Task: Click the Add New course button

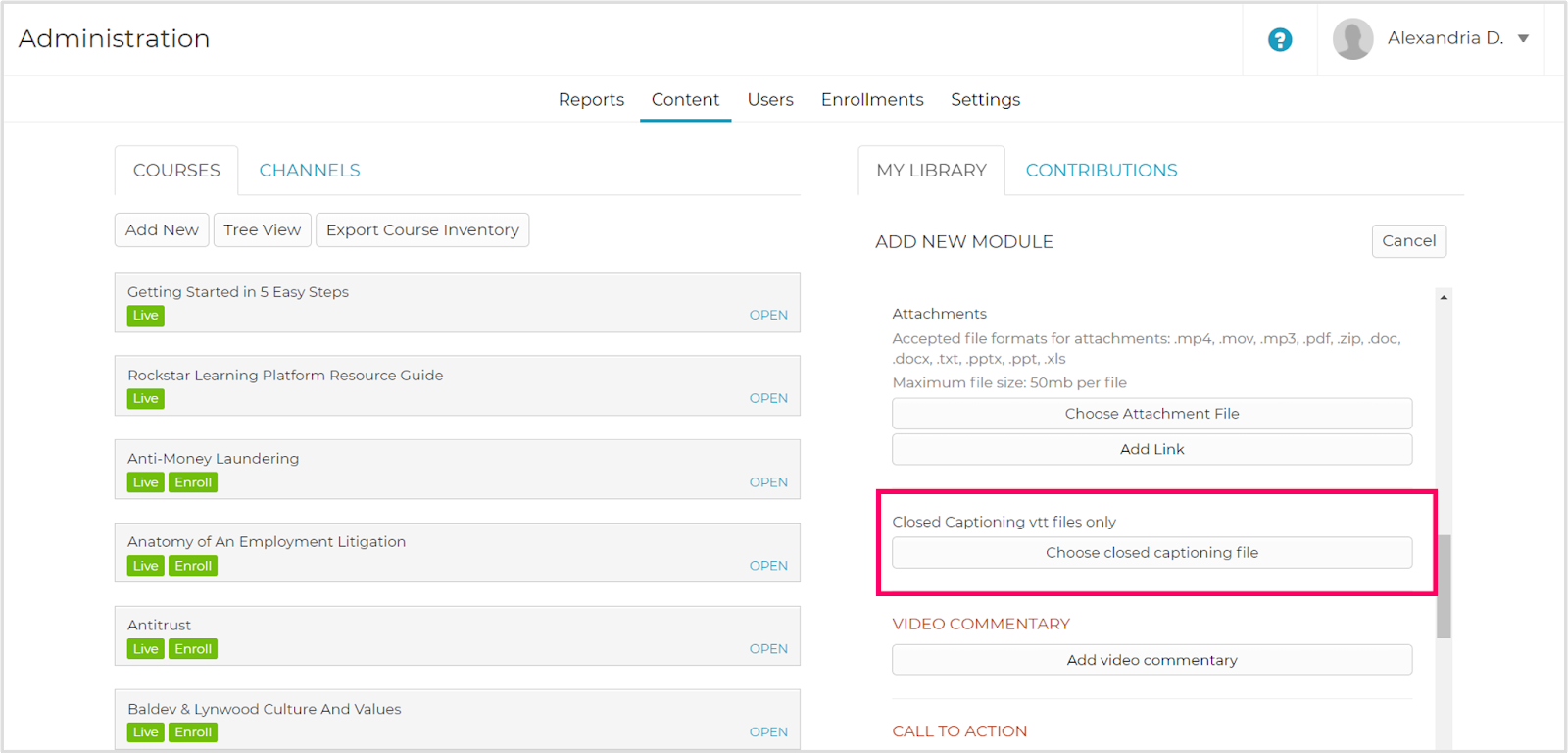Action: tap(162, 230)
